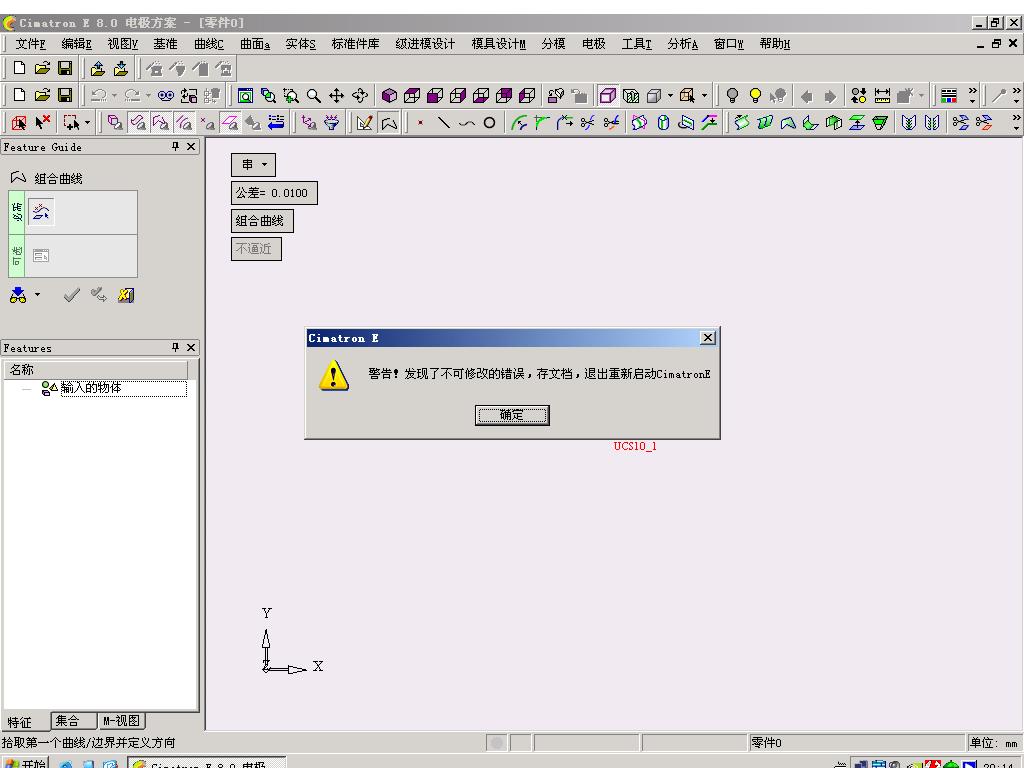This screenshot has width=1024, height=768.
Task: Open the 模具设计 Mold Design menu
Action: (x=499, y=44)
